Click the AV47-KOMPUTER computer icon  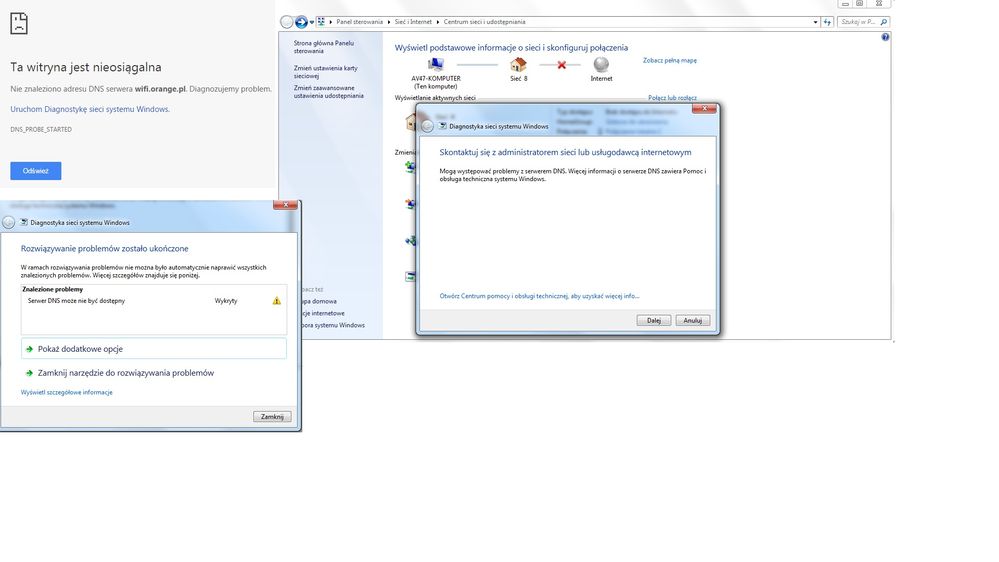click(436, 64)
